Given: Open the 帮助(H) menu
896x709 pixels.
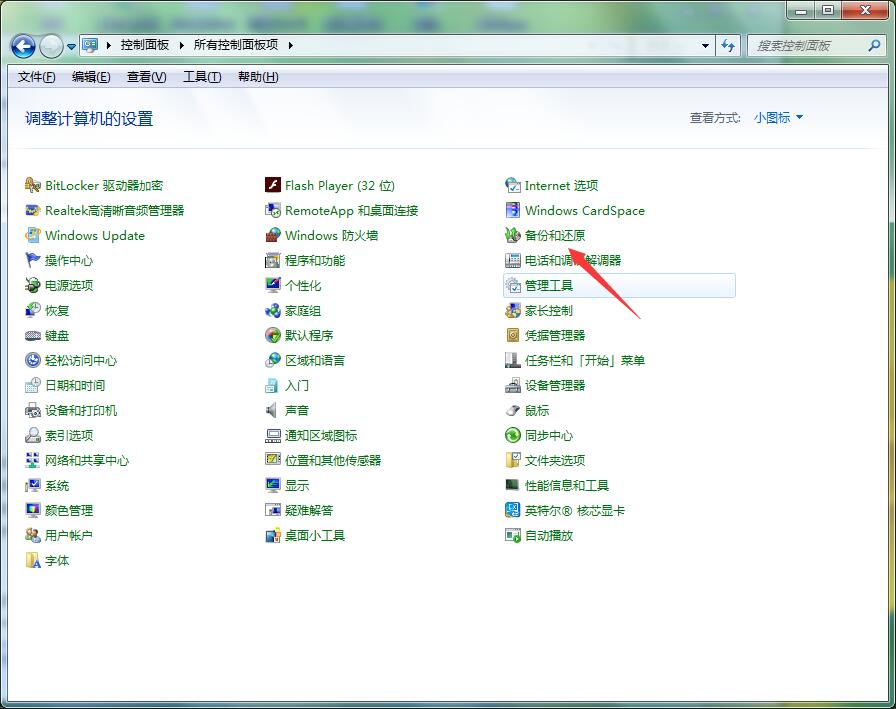Looking at the screenshot, I should pyautogui.click(x=258, y=77).
